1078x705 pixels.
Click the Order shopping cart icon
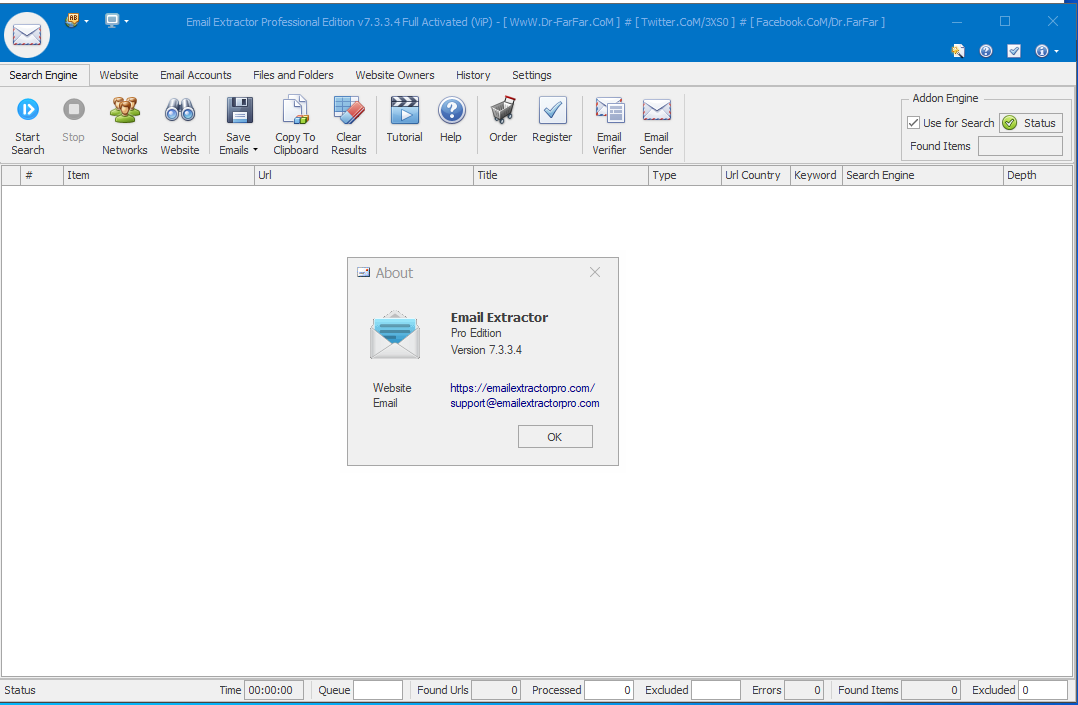[x=503, y=111]
